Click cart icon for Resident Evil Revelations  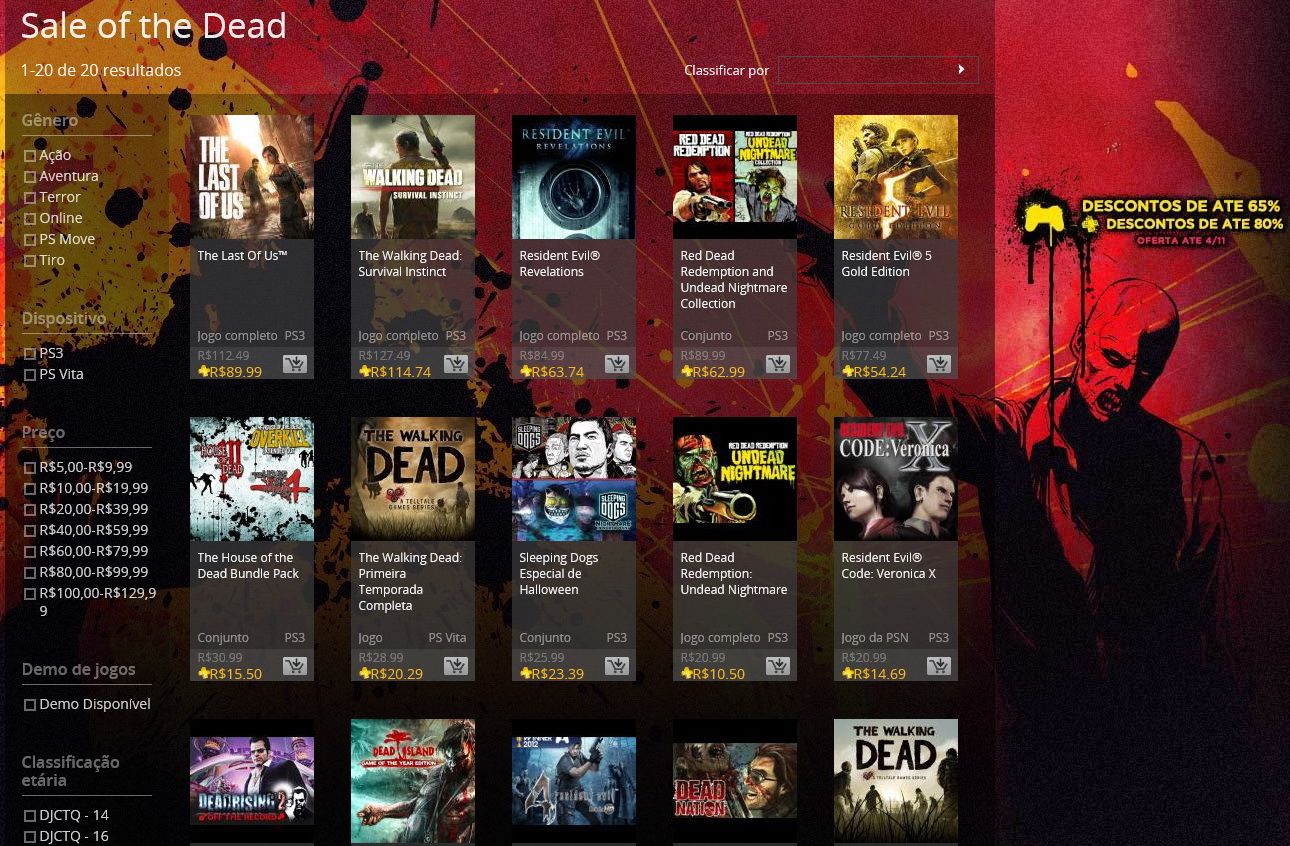(617, 364)
